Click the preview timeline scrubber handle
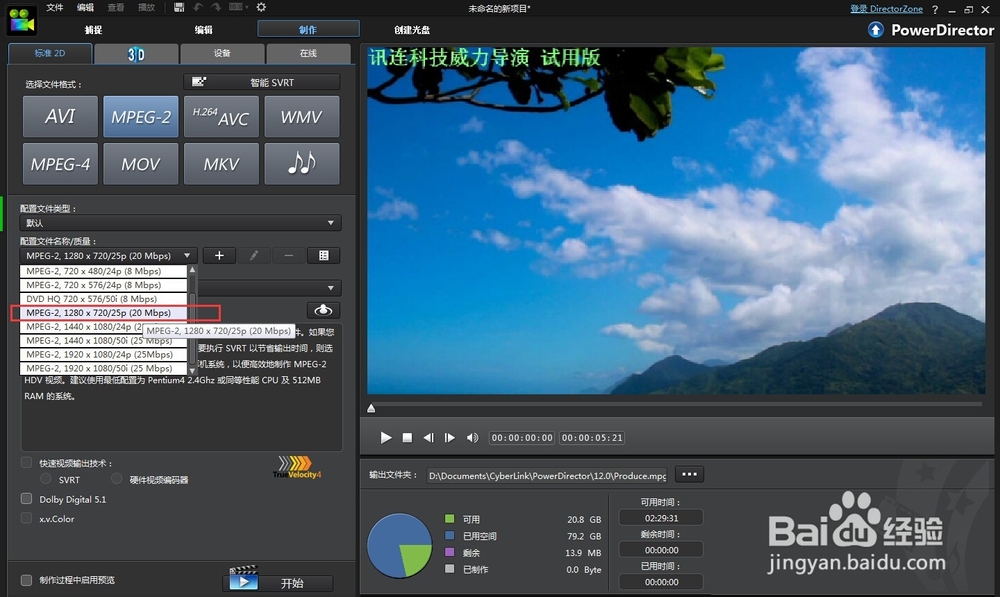Image resolution: width=1000 pixels, height=597 pixels. pos(371,408)
